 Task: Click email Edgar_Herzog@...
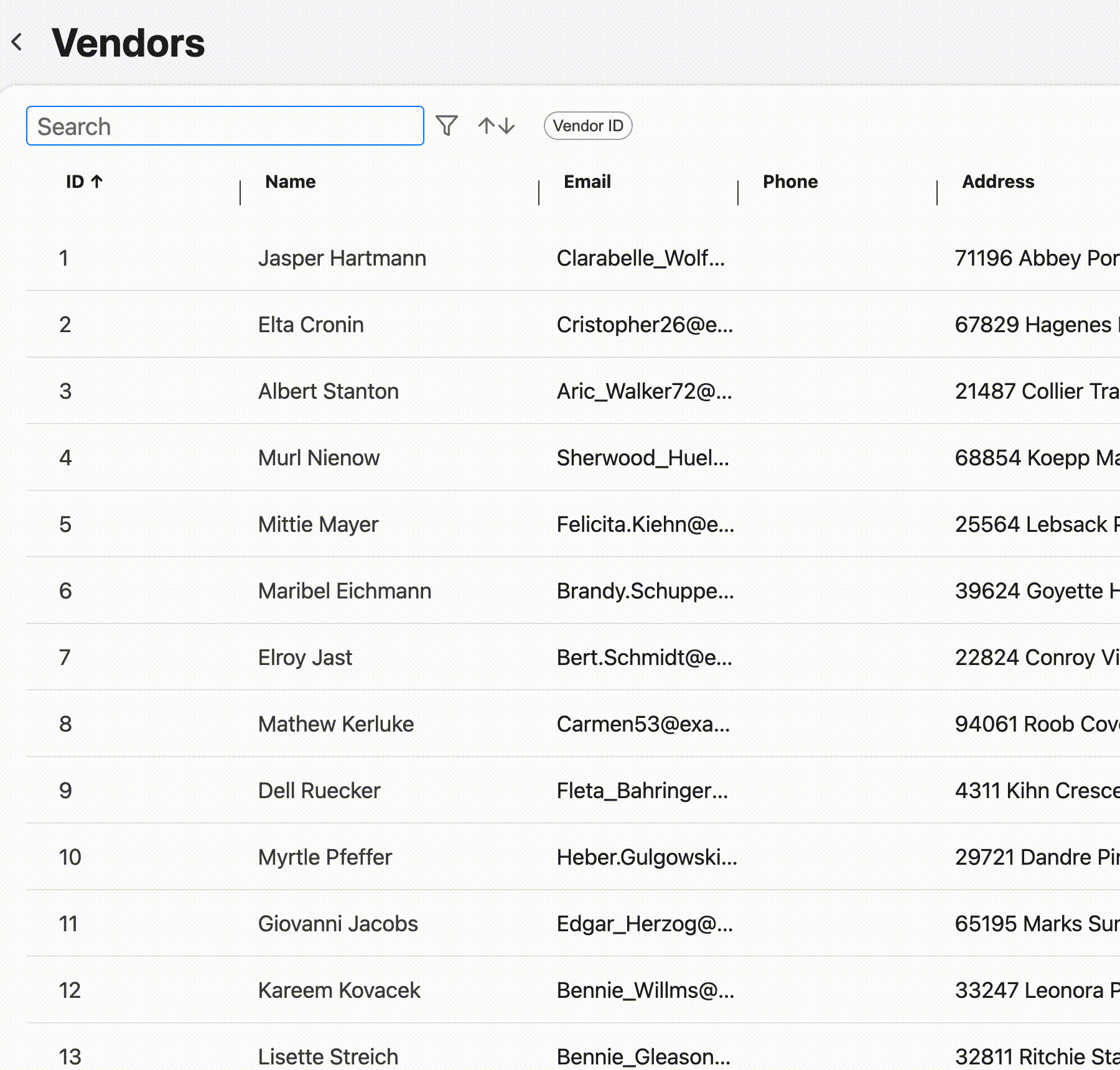[x=645, y=924]
